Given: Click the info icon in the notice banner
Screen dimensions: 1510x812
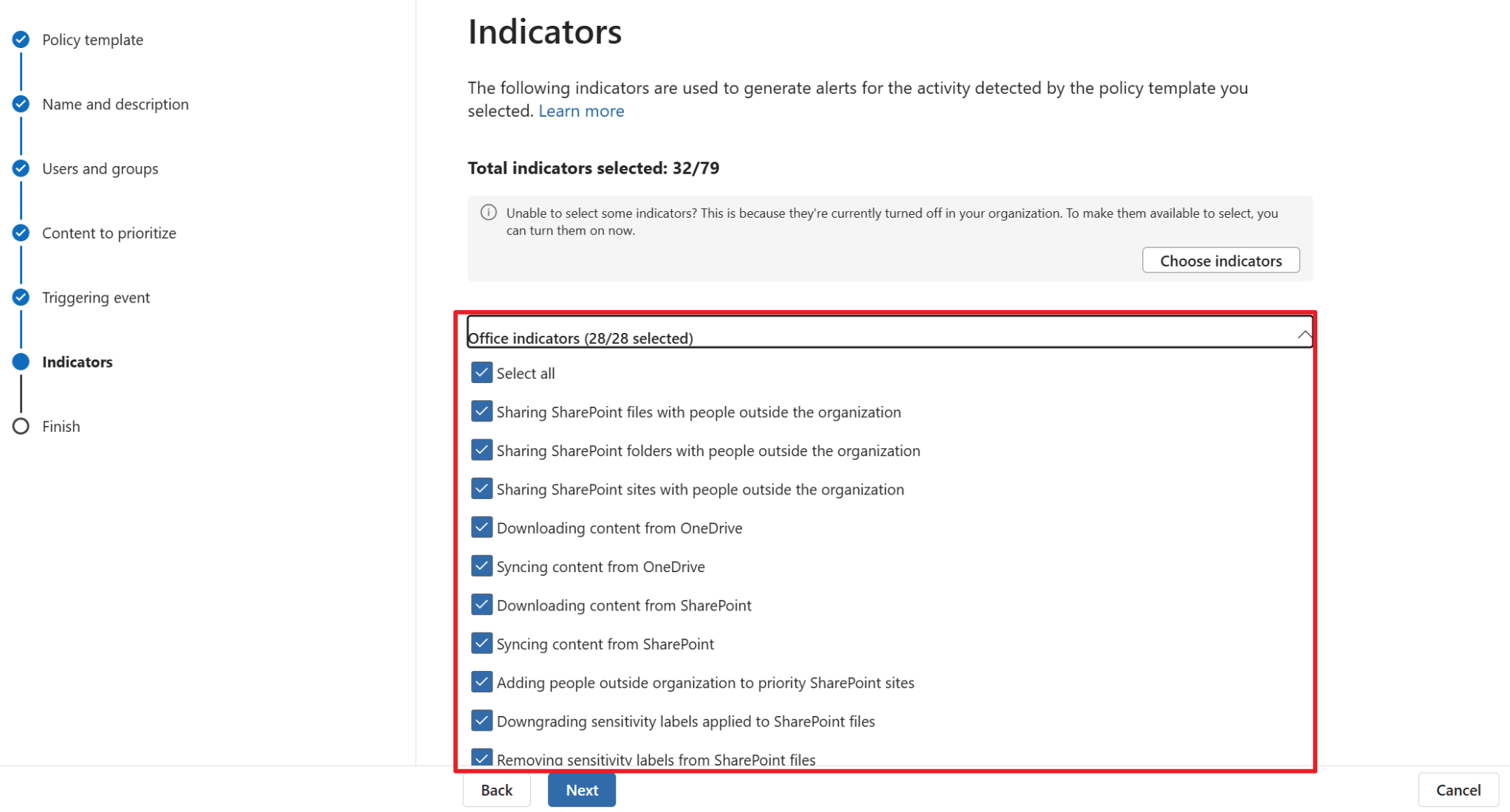Looking at the screenshot, I should (488, 213).
